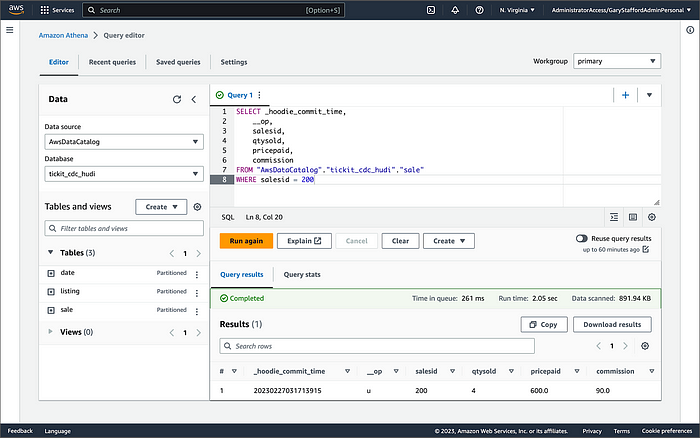700x438 pixels.
Task: Open Query 1 tab options menu
Action: click(x=259, y=95)
